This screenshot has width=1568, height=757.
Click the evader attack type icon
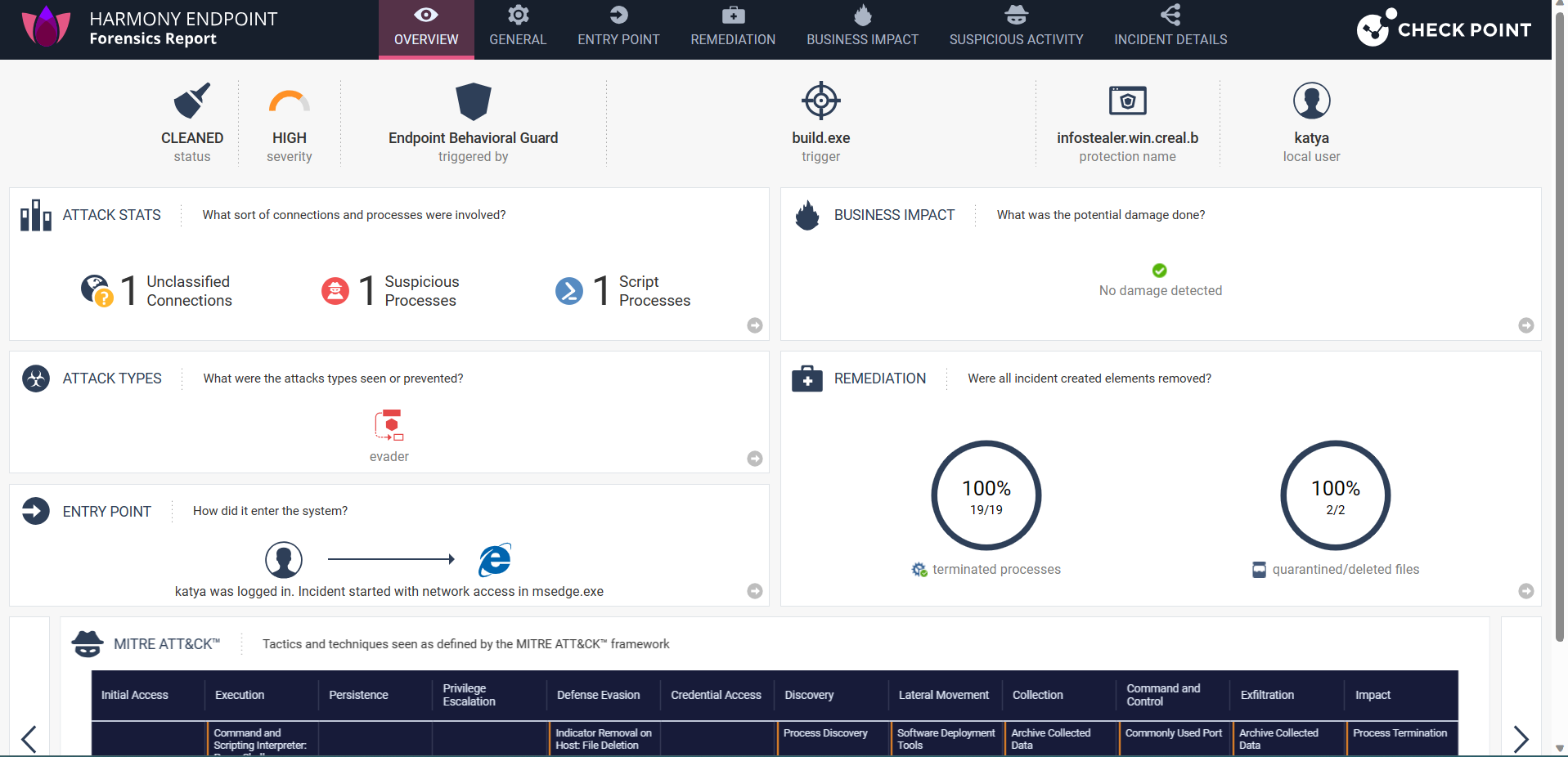coord(389,425)
